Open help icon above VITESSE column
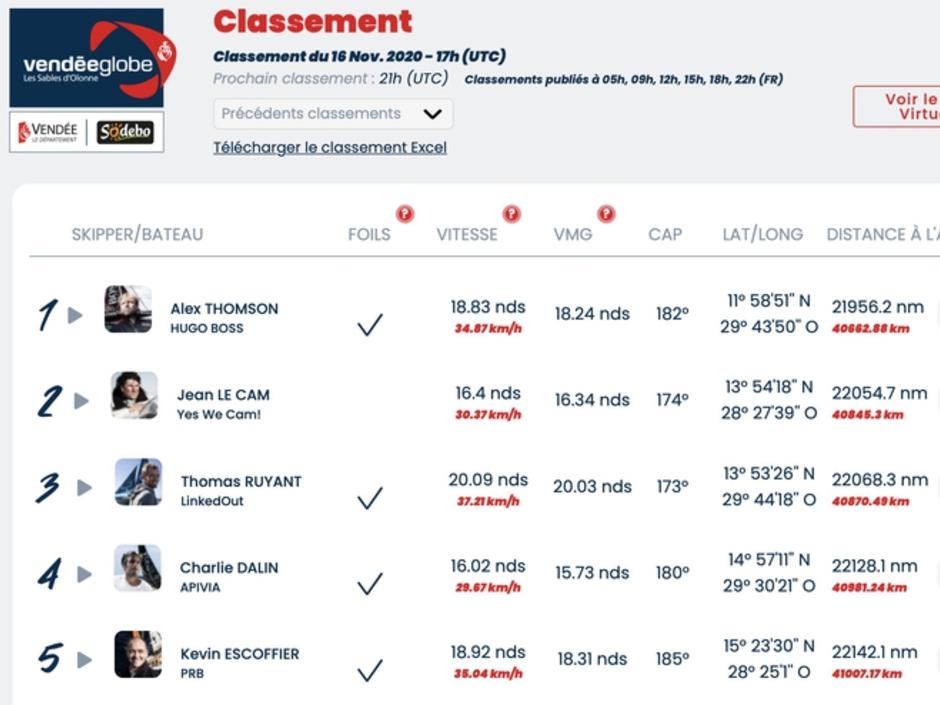The image size is (940, 705). [511, 213]
